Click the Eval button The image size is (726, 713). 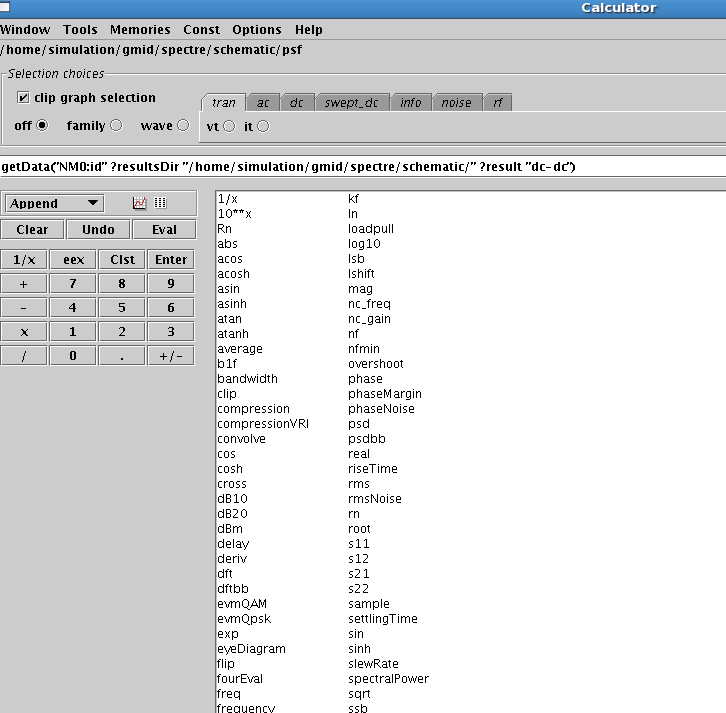pyautogui.click(x=164, y=230)
